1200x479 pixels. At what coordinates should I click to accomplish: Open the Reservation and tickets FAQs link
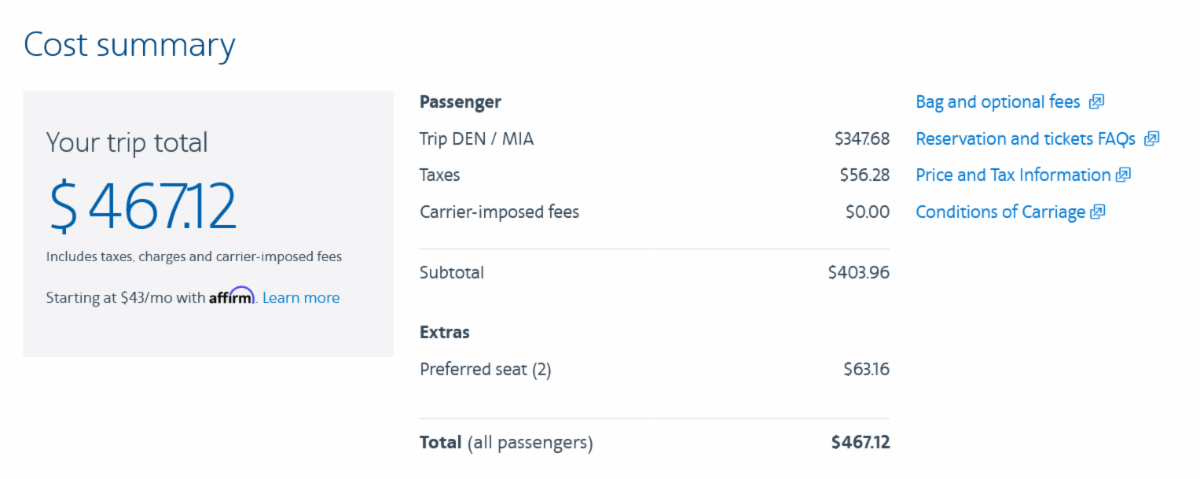pos(1025,139)
